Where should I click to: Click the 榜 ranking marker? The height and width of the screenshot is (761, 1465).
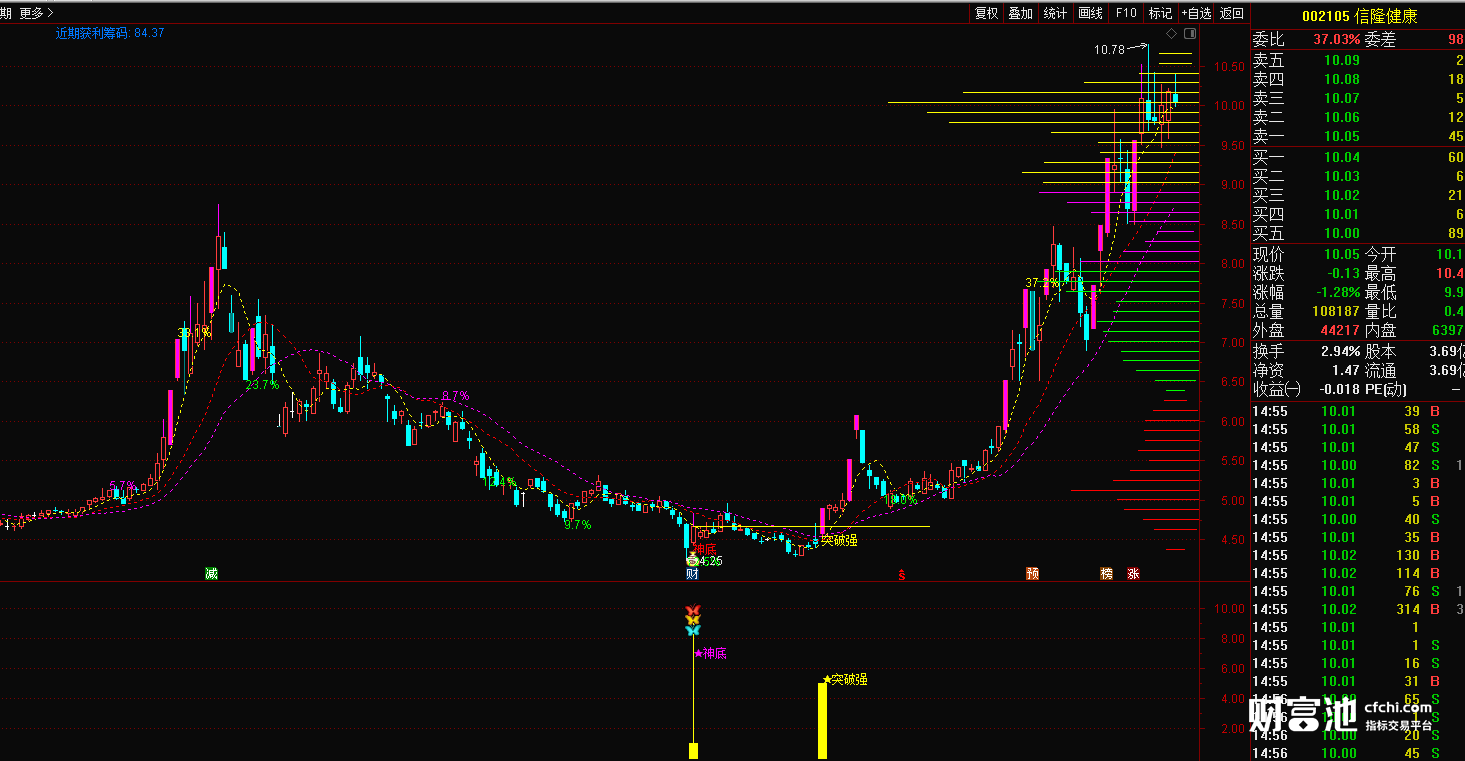1106,573
